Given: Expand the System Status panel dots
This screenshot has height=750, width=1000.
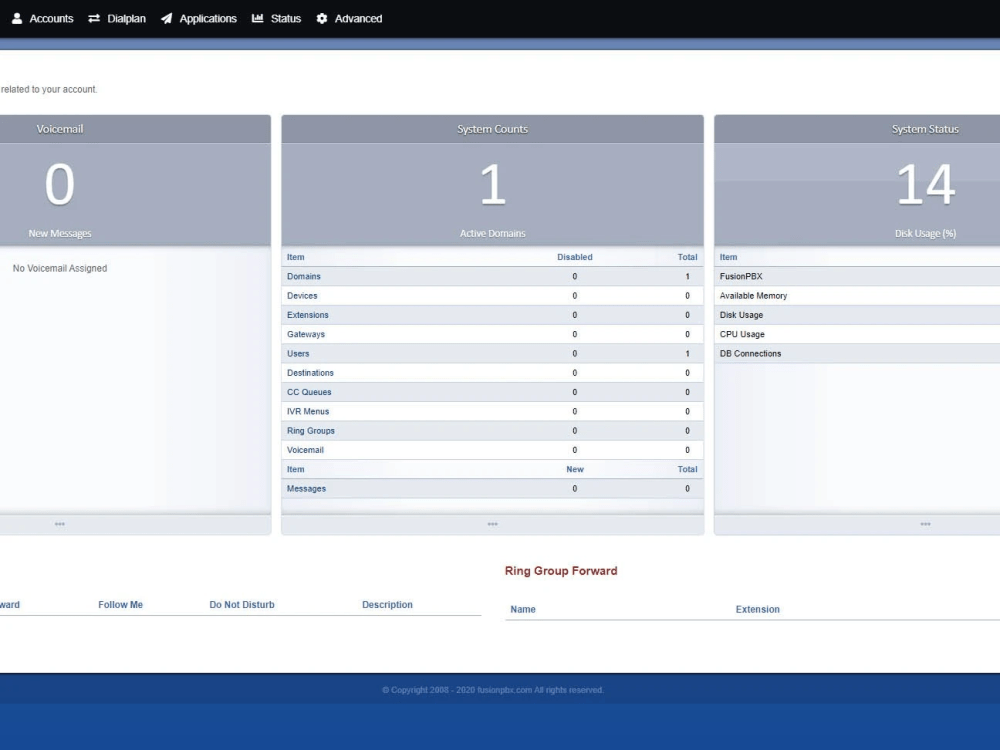Looking at the screenshot, I should pyautogui.click(x=925, y=524).
